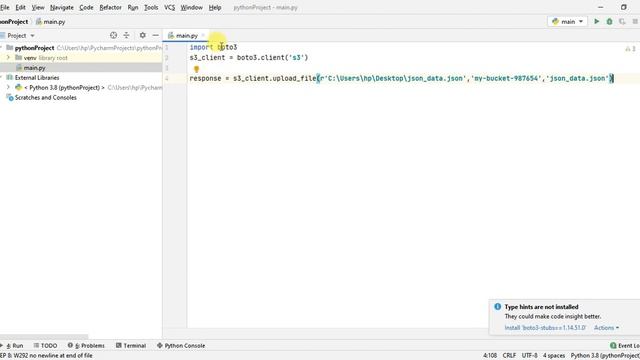Open the Refactor menu
Screen dimensions: 640x360
click(110, 7)
